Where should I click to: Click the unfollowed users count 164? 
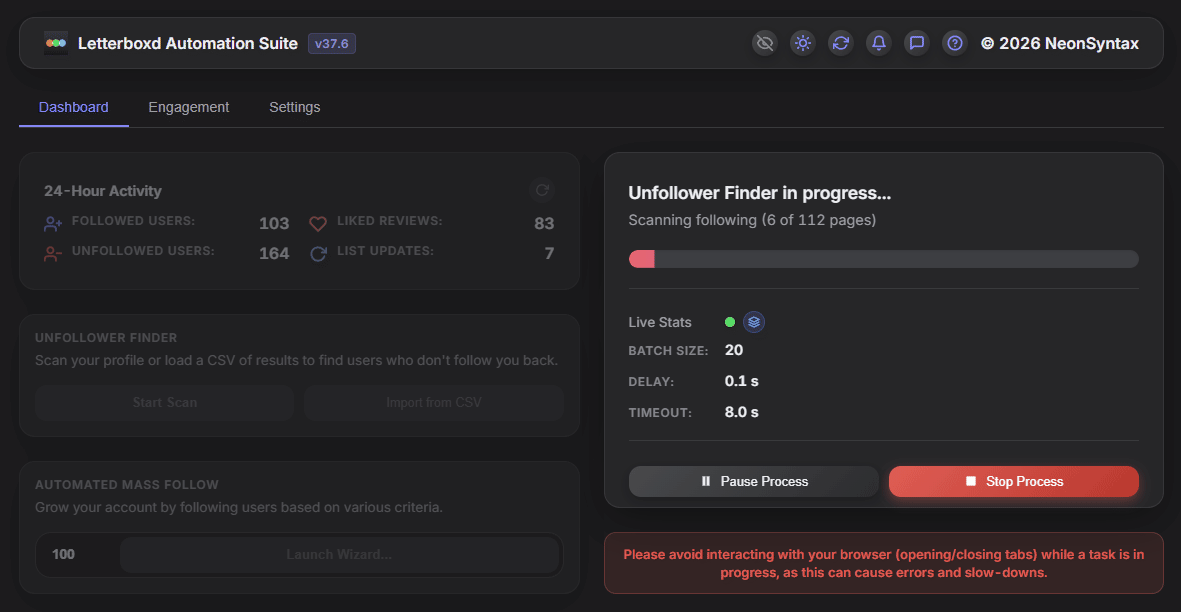click(274, 254)
